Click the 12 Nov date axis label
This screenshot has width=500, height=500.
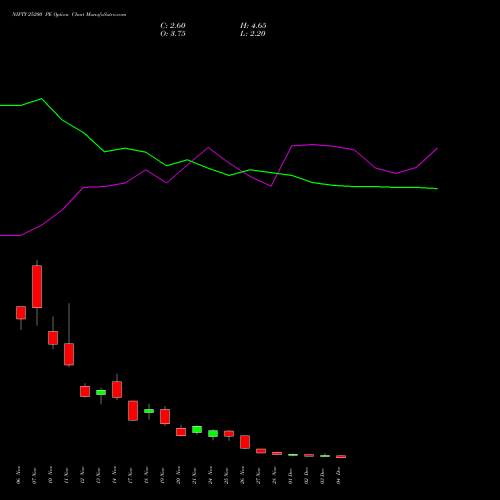82,475
